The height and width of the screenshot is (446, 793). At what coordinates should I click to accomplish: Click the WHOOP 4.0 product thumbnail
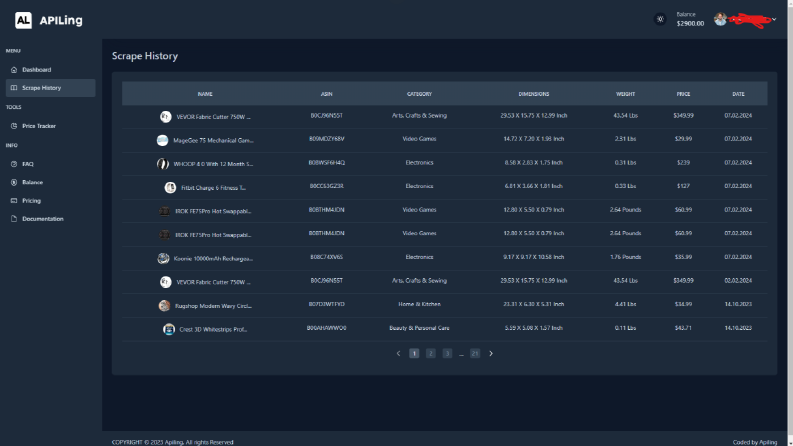pos(163,164)
